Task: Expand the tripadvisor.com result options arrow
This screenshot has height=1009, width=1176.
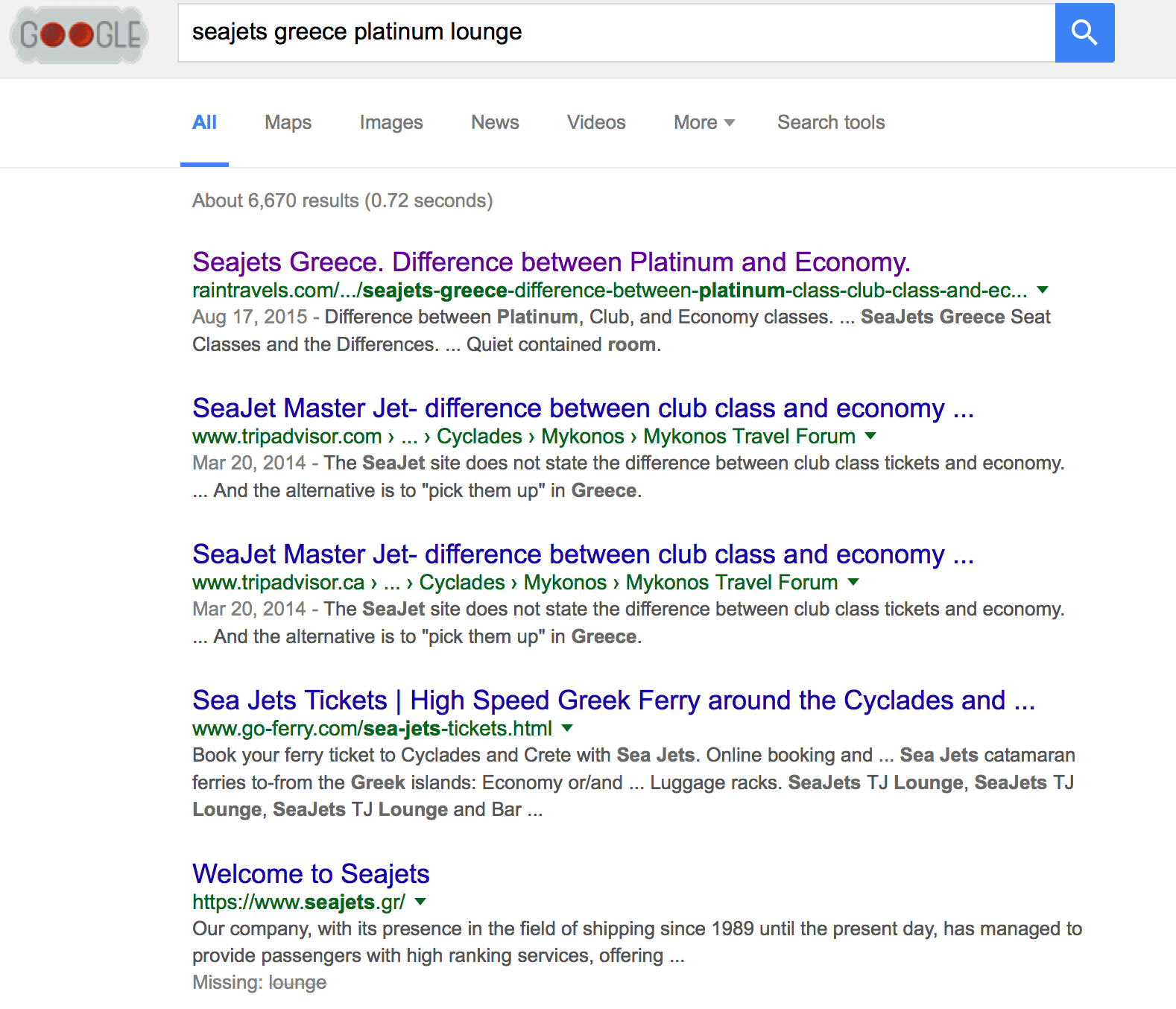Action: pos(870,436)
